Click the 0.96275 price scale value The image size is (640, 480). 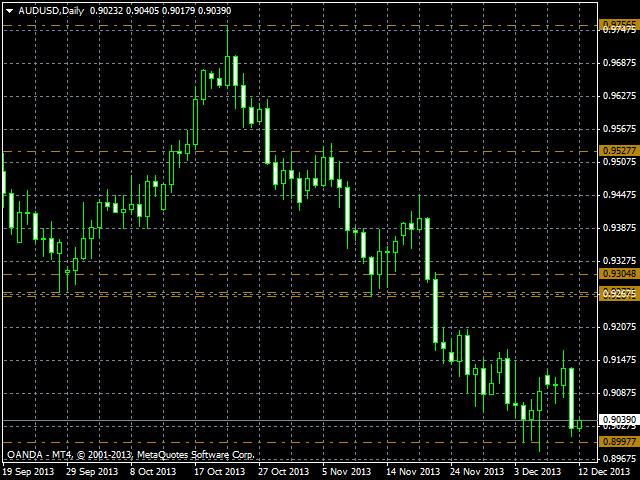pos(618,97)
